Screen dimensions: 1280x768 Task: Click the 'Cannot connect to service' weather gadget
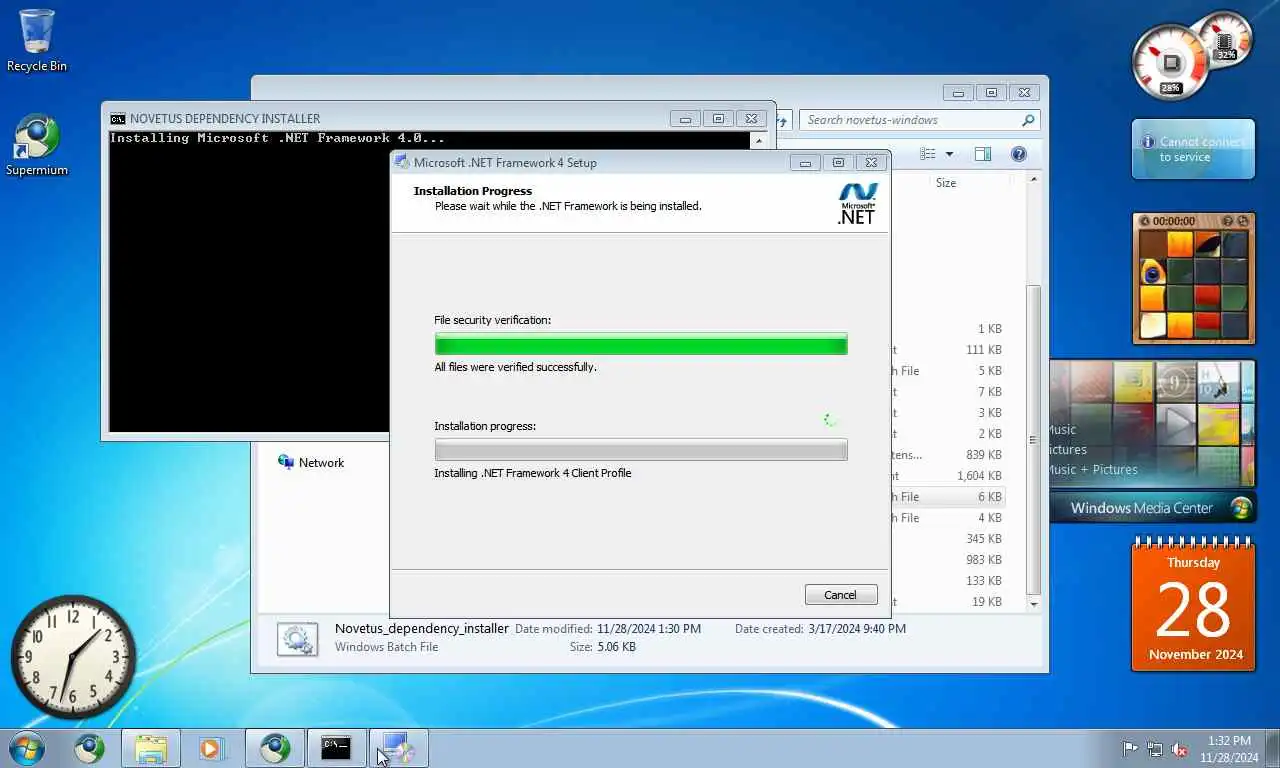pyautogui.click(x=1193, y=150)
